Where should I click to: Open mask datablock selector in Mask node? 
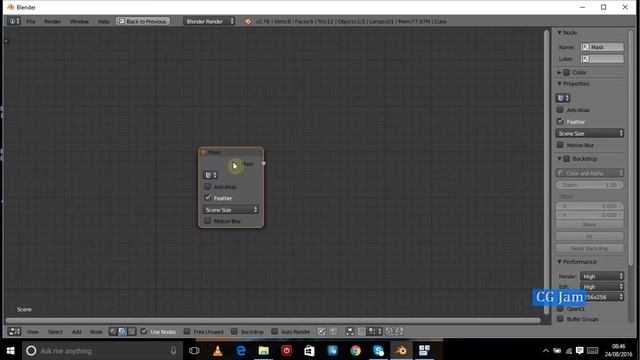point(210,175)
